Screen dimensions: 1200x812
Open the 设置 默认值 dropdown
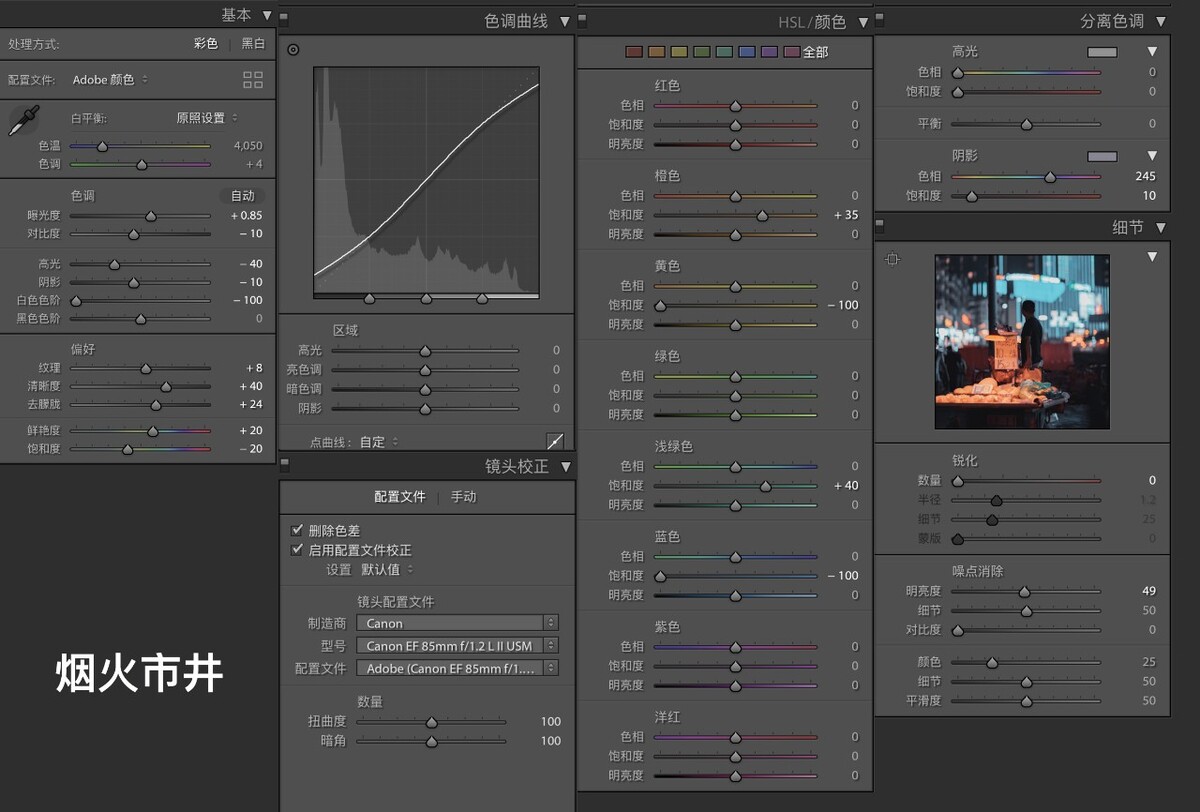(388, 569)
